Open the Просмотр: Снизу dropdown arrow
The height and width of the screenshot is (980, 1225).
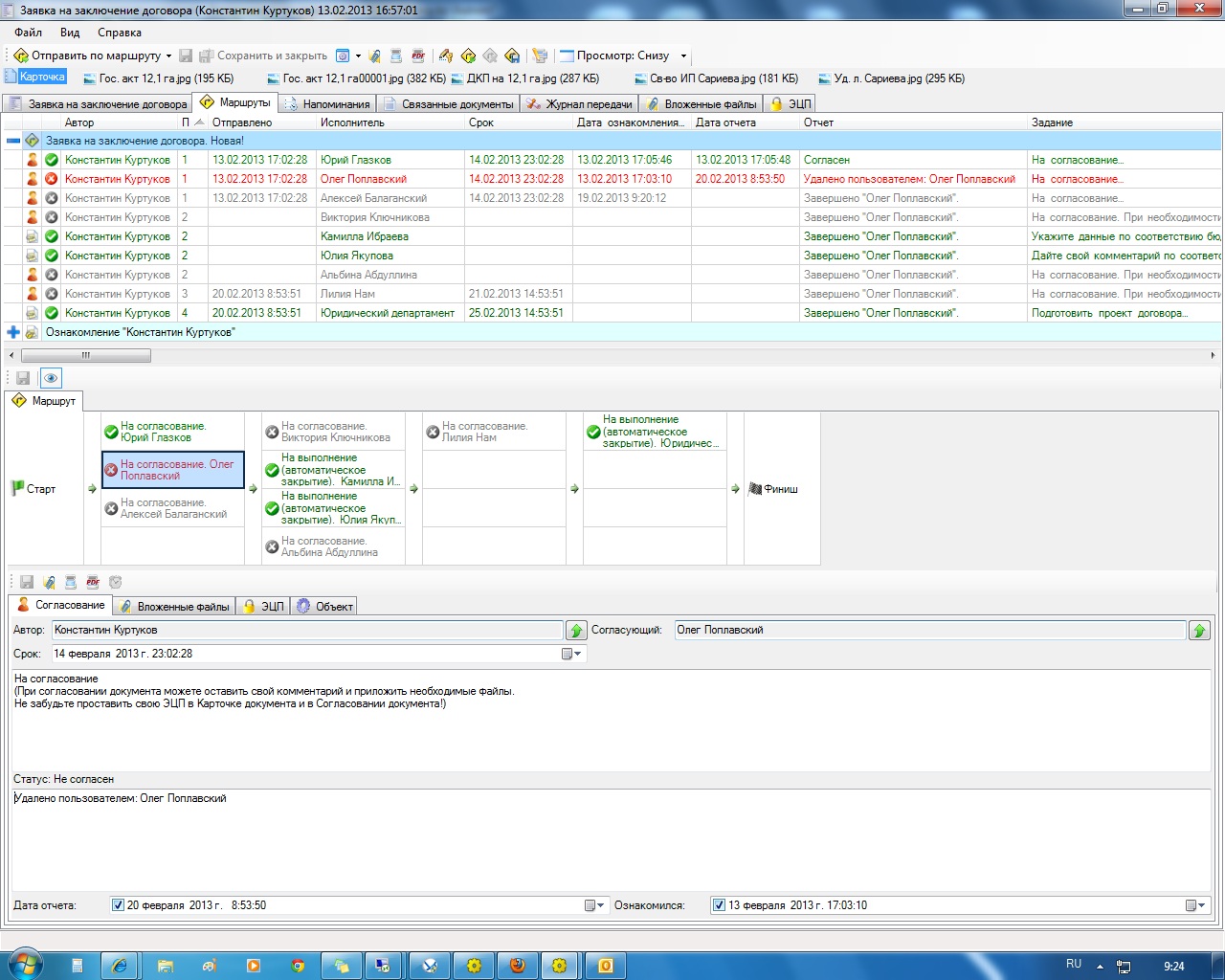pos(683,56)
